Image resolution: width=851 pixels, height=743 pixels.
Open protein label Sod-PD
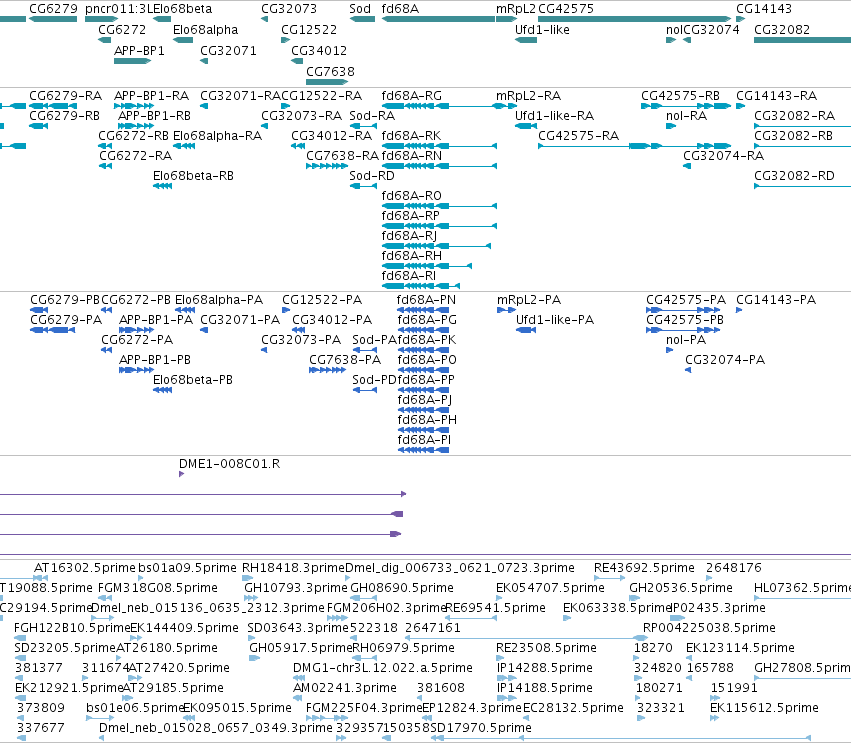click(x=374, y=380)
